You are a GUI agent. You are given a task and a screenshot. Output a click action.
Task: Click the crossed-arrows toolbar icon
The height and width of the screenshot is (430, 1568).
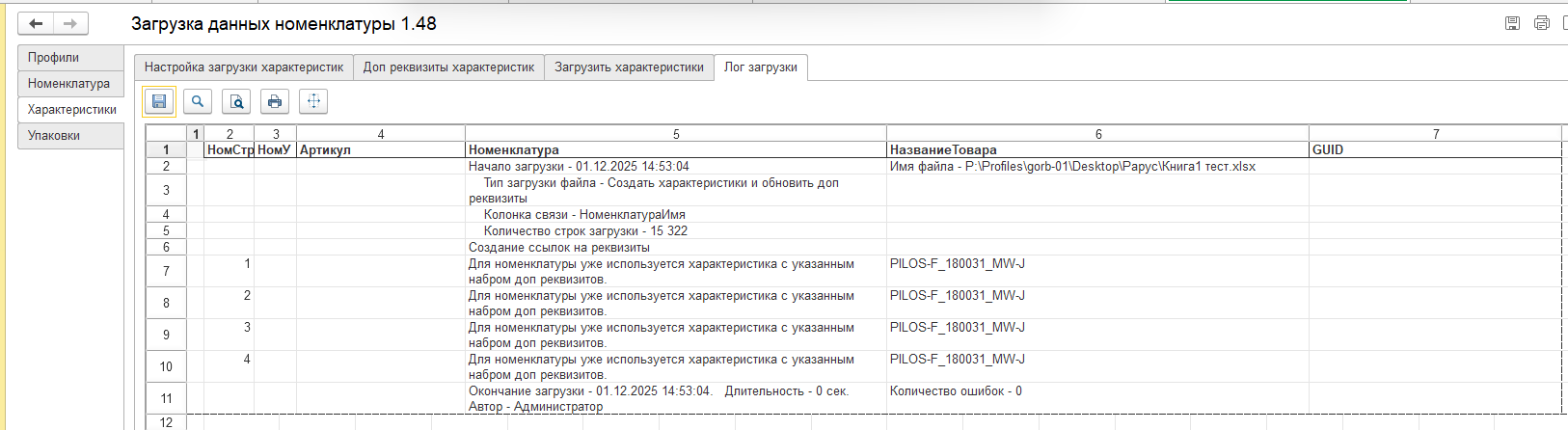313,101
